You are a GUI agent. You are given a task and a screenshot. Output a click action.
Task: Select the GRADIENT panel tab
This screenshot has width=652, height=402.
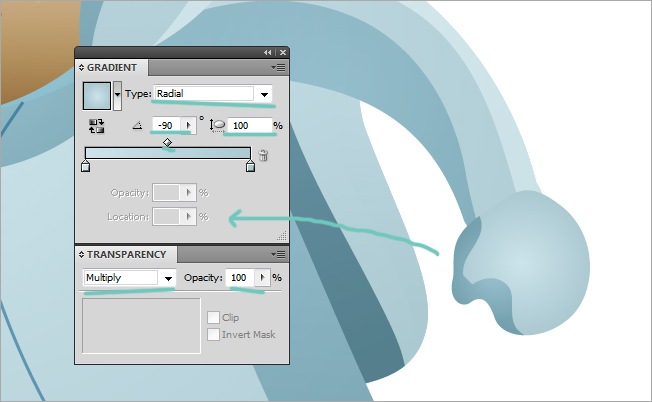[x=112, y=67]
